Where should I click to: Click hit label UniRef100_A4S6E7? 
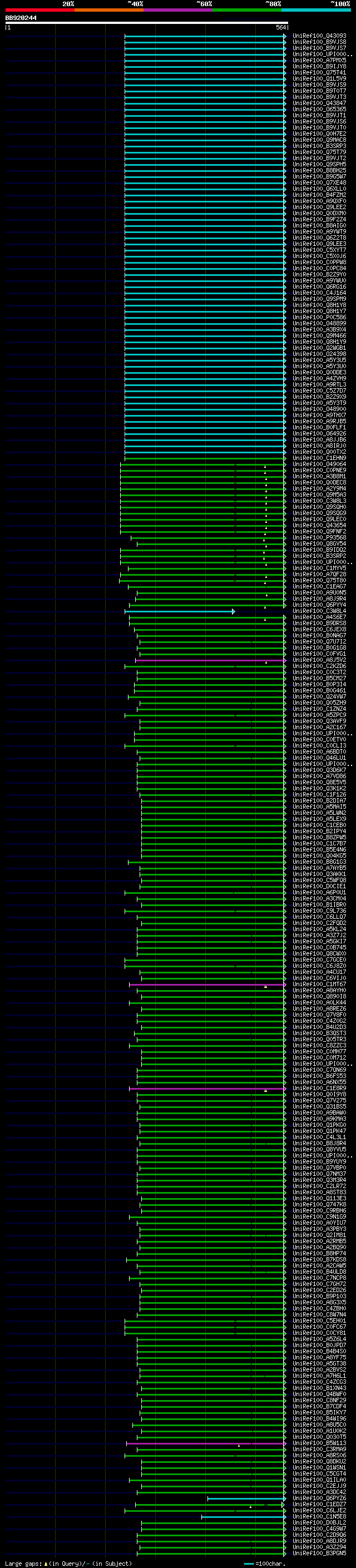tap(319, 617)
